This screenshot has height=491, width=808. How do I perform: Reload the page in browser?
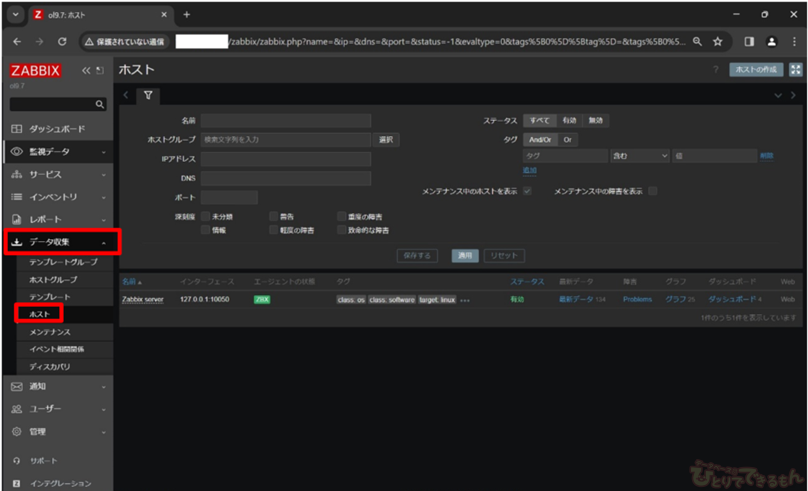click(x=62, y=42)
